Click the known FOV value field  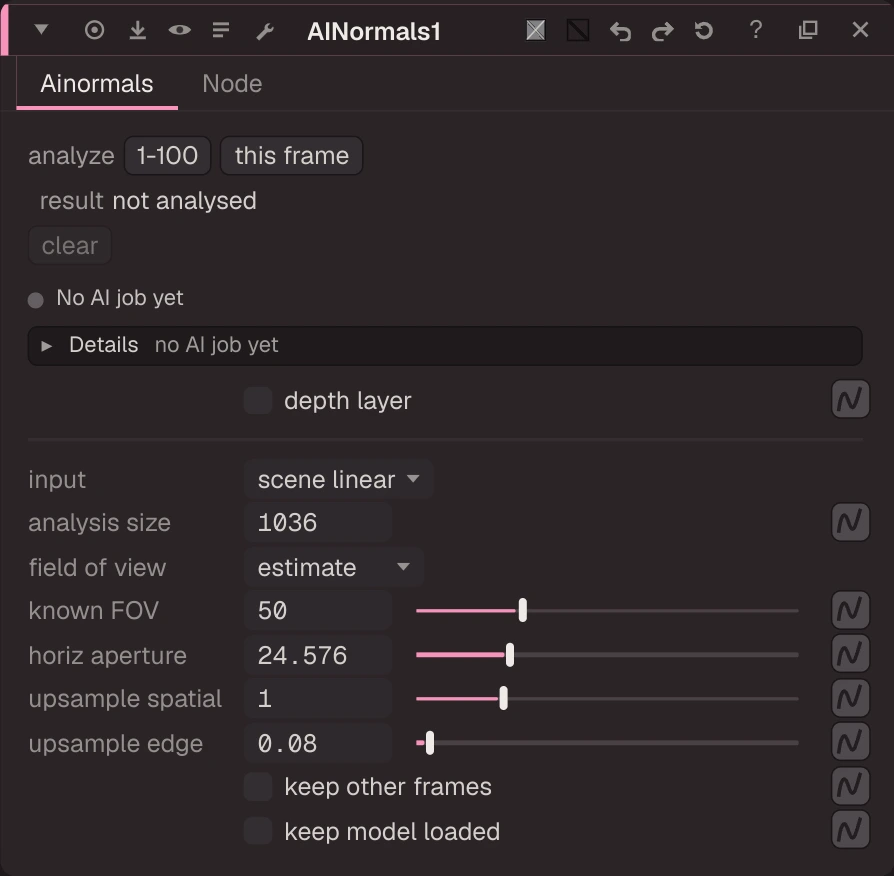[x=318, y=610]
